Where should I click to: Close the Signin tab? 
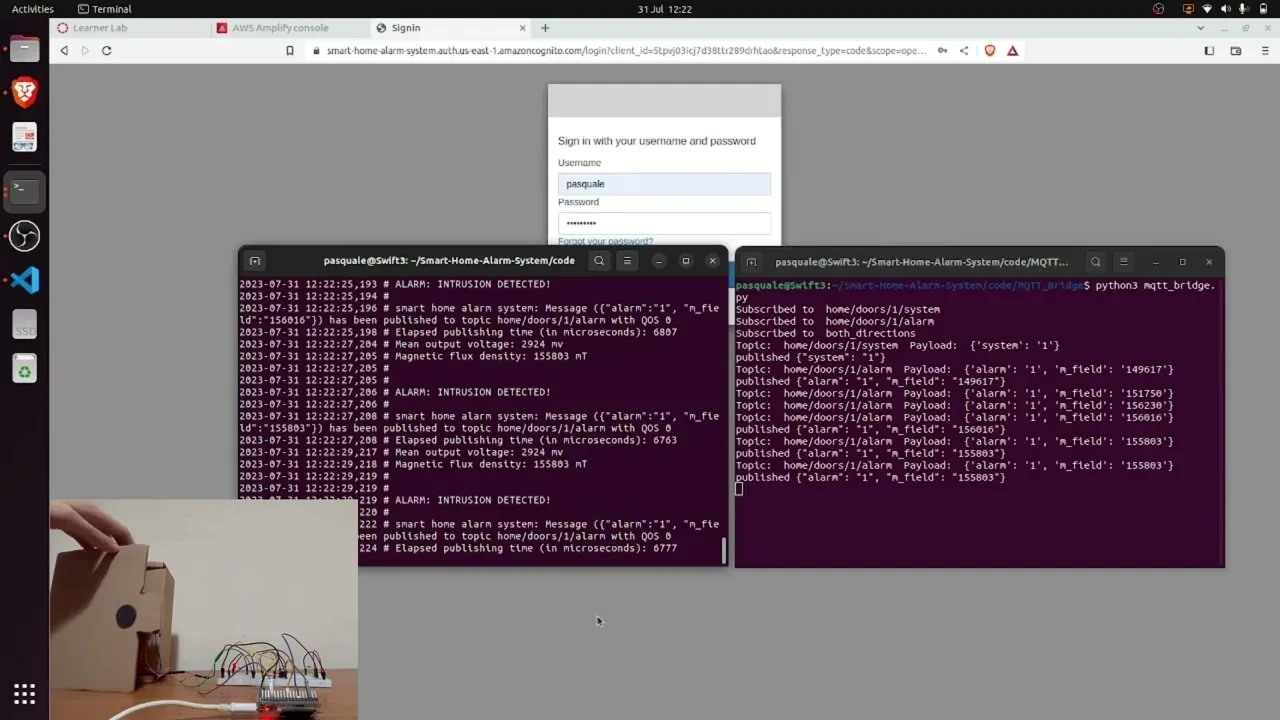[522, 28]
